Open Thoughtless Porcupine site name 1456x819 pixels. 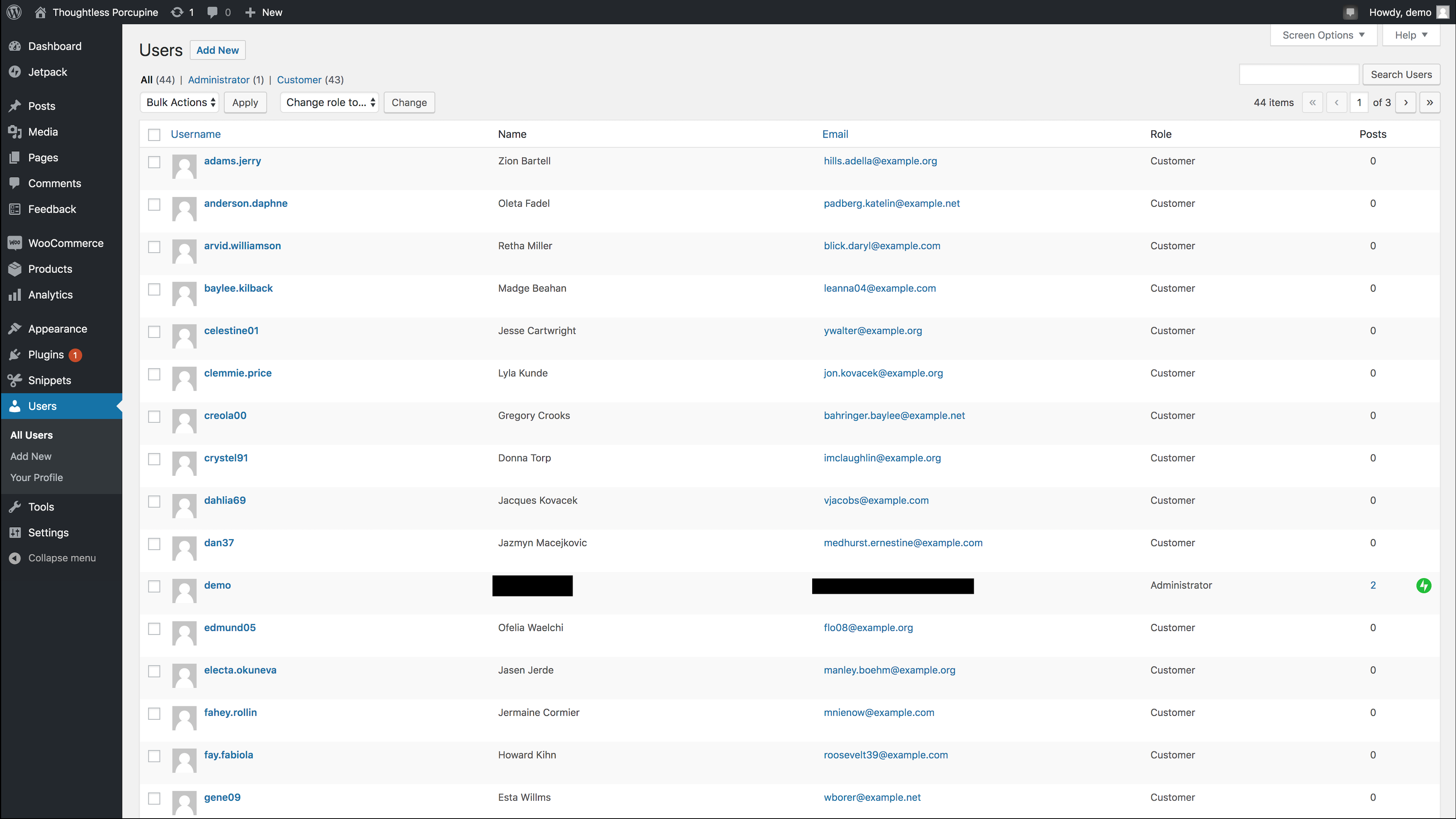pyautogui.click(x=105, y=12)
